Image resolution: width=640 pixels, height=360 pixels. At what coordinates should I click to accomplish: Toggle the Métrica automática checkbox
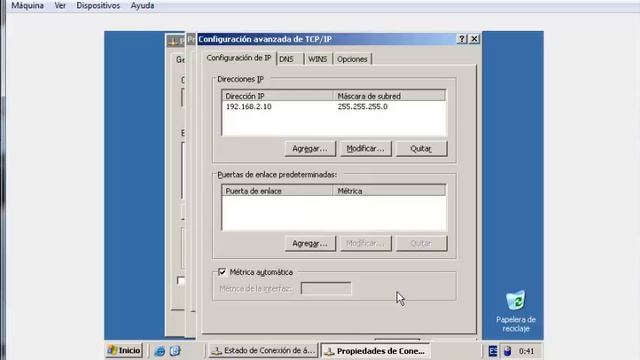222,272
